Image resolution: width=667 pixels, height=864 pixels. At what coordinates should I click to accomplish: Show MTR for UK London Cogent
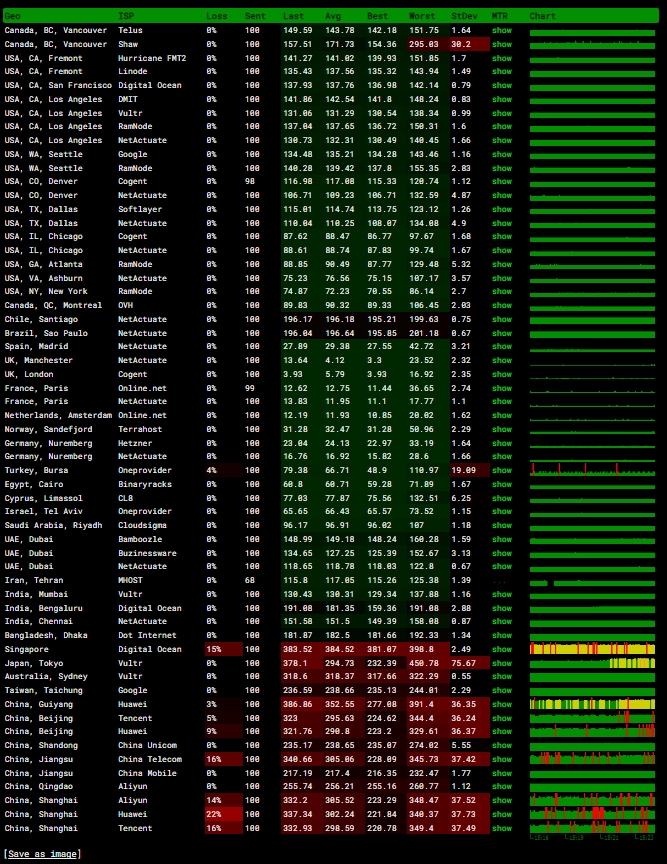(502, 374)
